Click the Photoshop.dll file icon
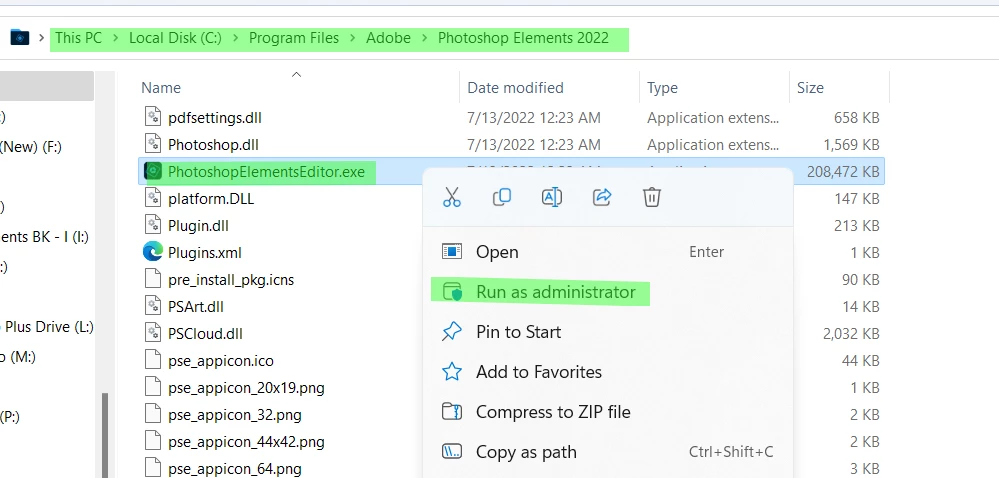The image size is (999, 478). click(153, 144)
